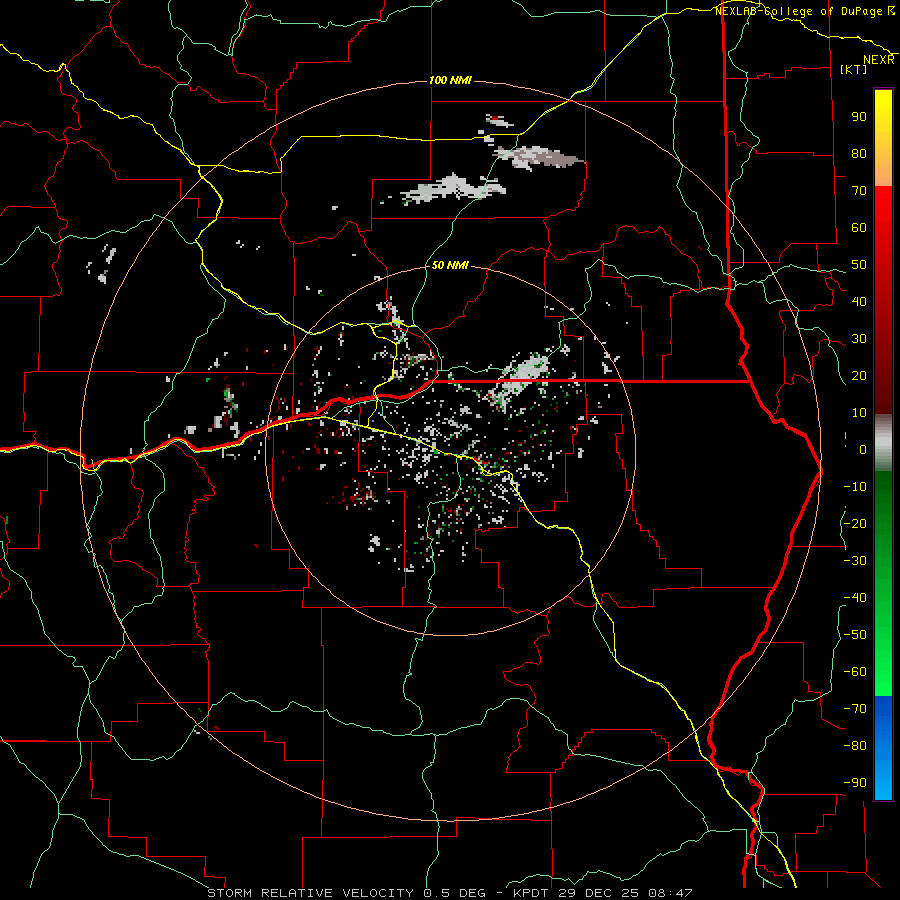
Task: Click the "100 NMI" range ring label
Action: [450, 80]
